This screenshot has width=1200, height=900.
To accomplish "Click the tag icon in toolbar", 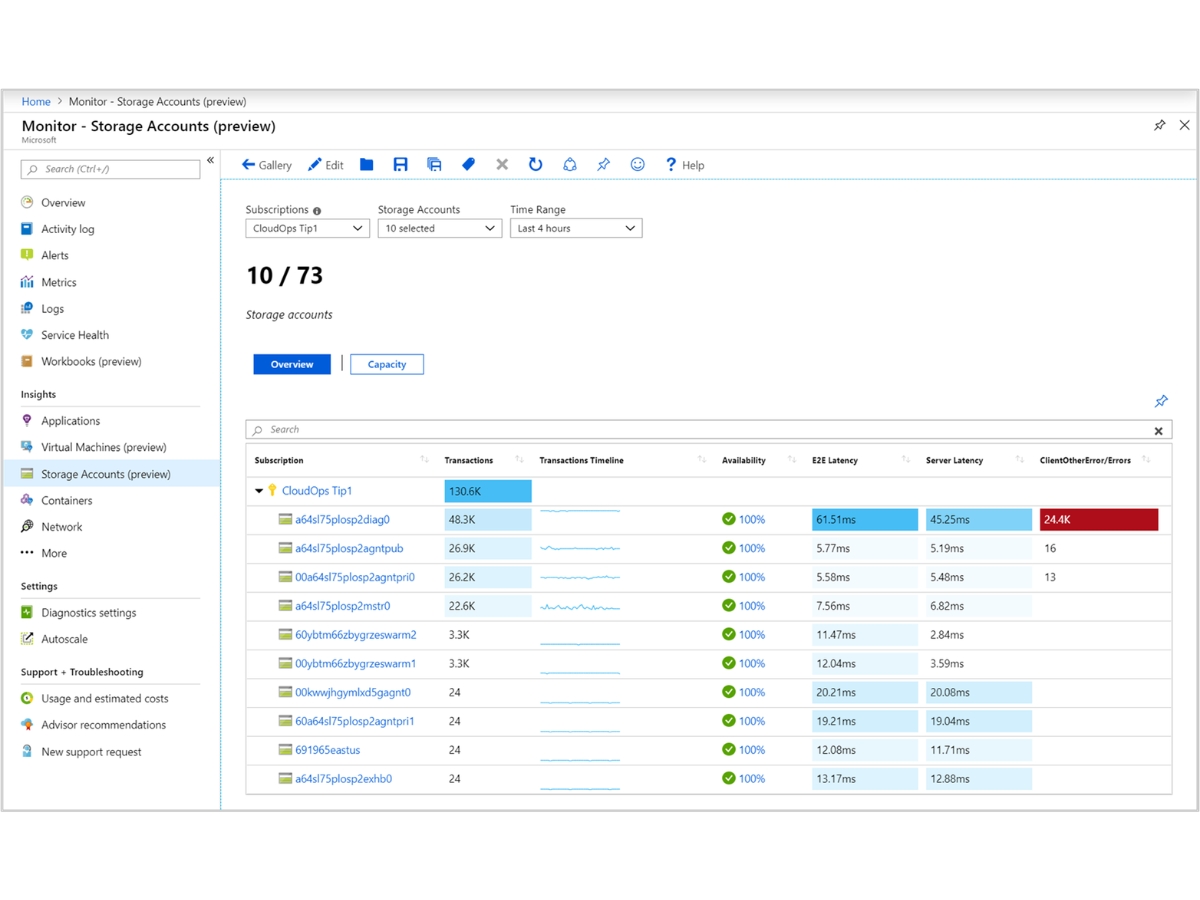I will 468,165.
